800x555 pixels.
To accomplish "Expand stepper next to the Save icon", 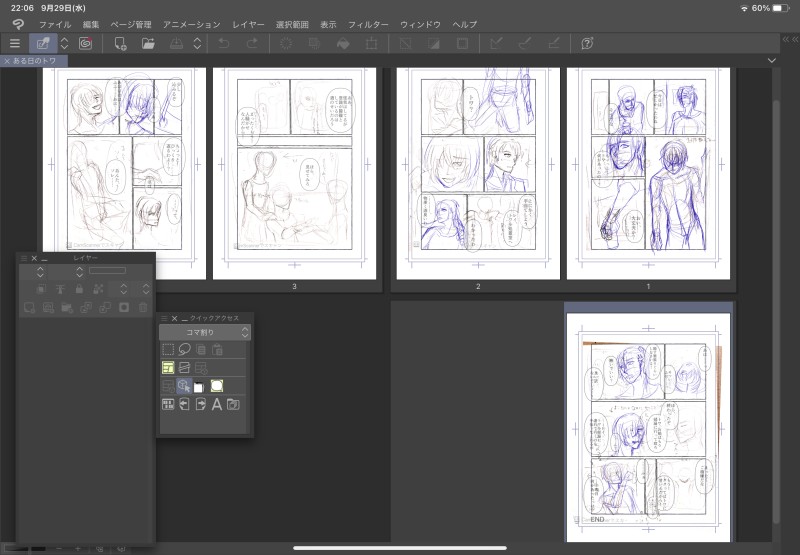I will (x=197, y=43).
